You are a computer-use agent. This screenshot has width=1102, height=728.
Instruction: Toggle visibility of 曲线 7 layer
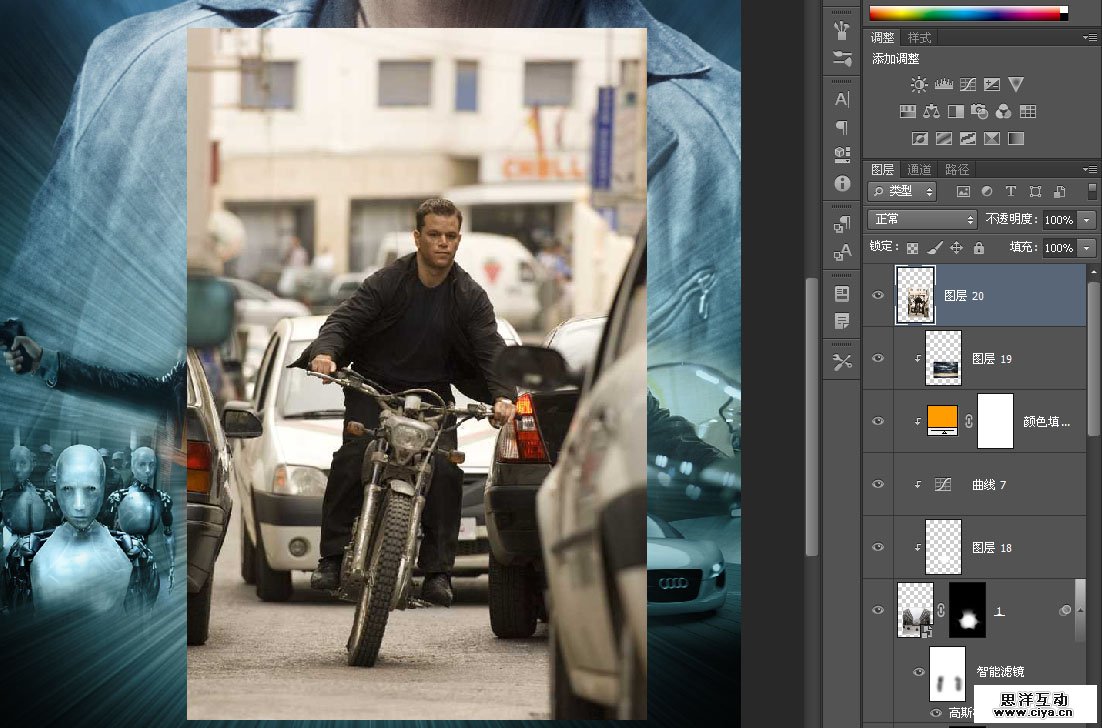(878, 484)
